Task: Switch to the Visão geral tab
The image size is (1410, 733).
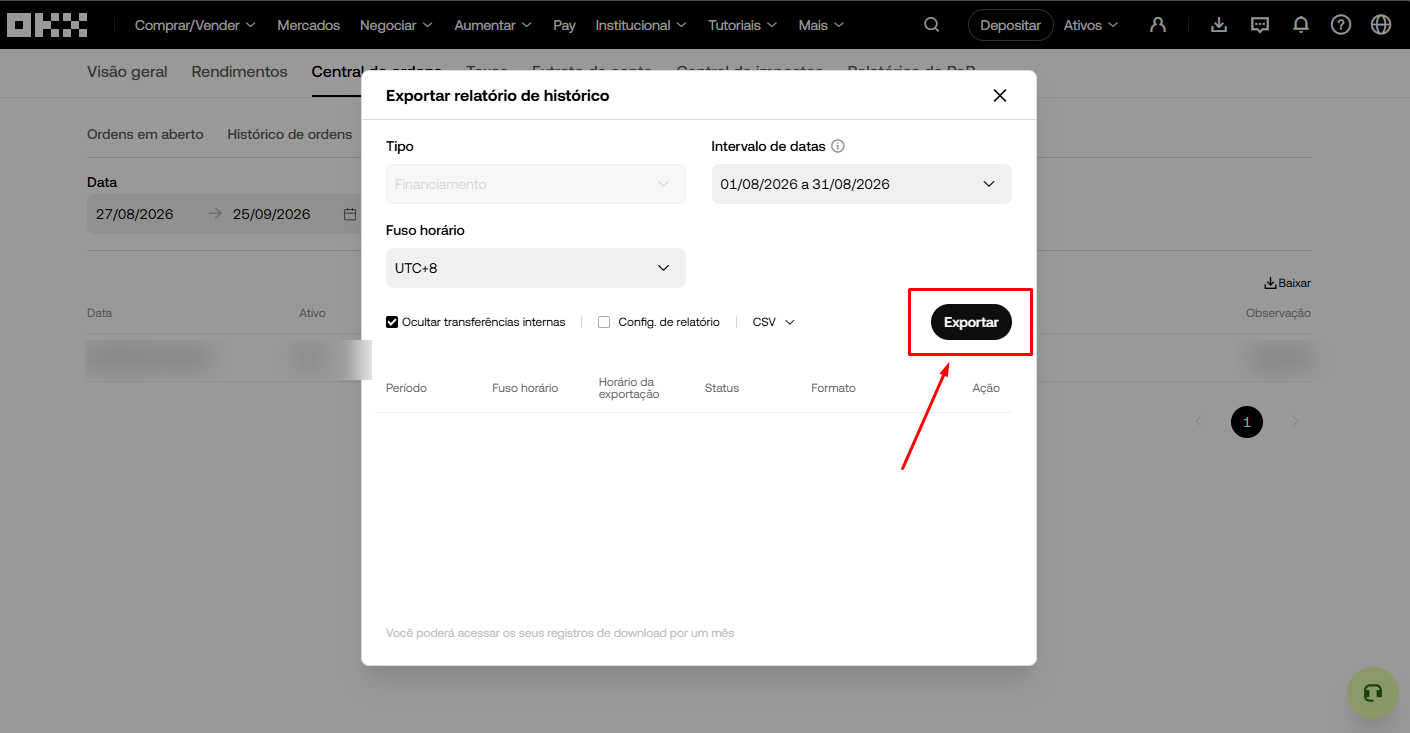Action: (x=127, y=72)
